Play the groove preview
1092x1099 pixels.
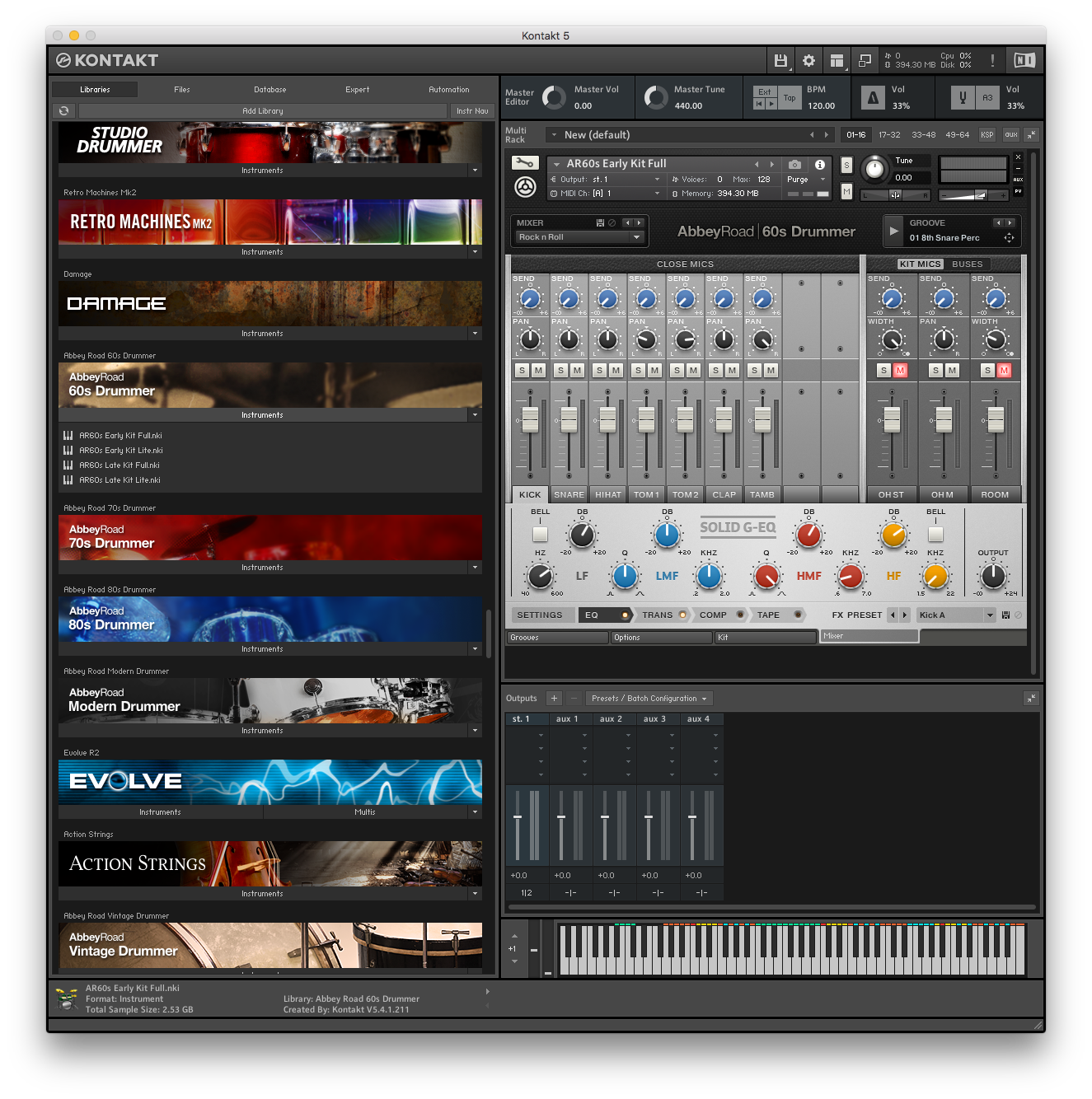click(894, 231)
